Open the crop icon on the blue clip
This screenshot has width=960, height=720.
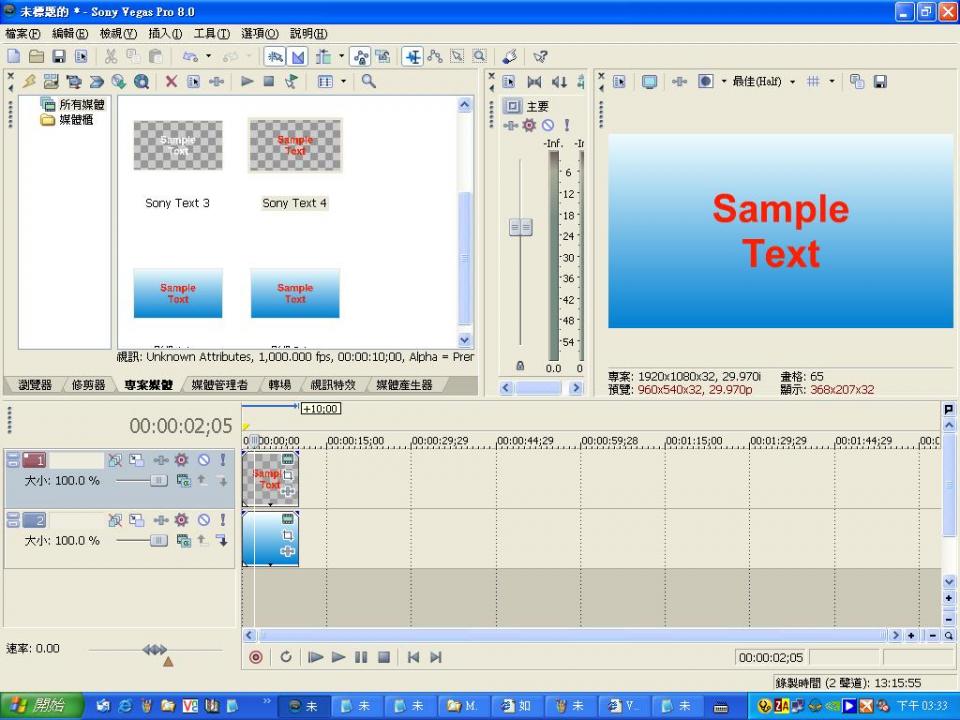[288, 535]
